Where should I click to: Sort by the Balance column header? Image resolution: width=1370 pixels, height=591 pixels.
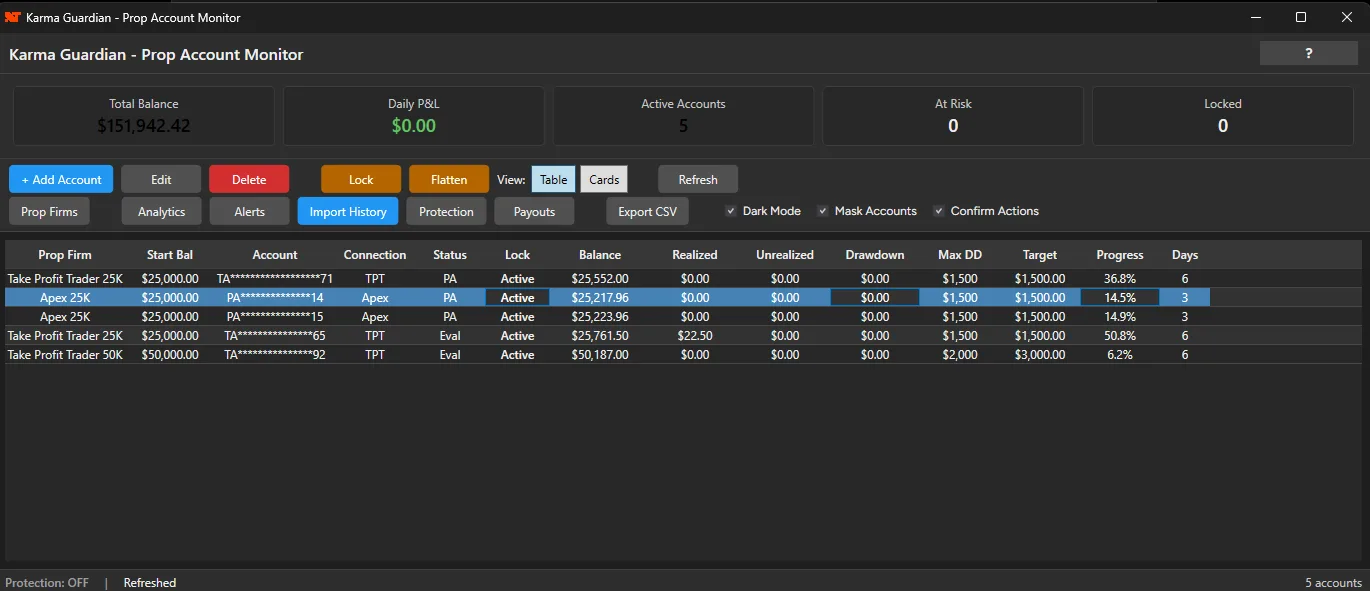[600, 255]
